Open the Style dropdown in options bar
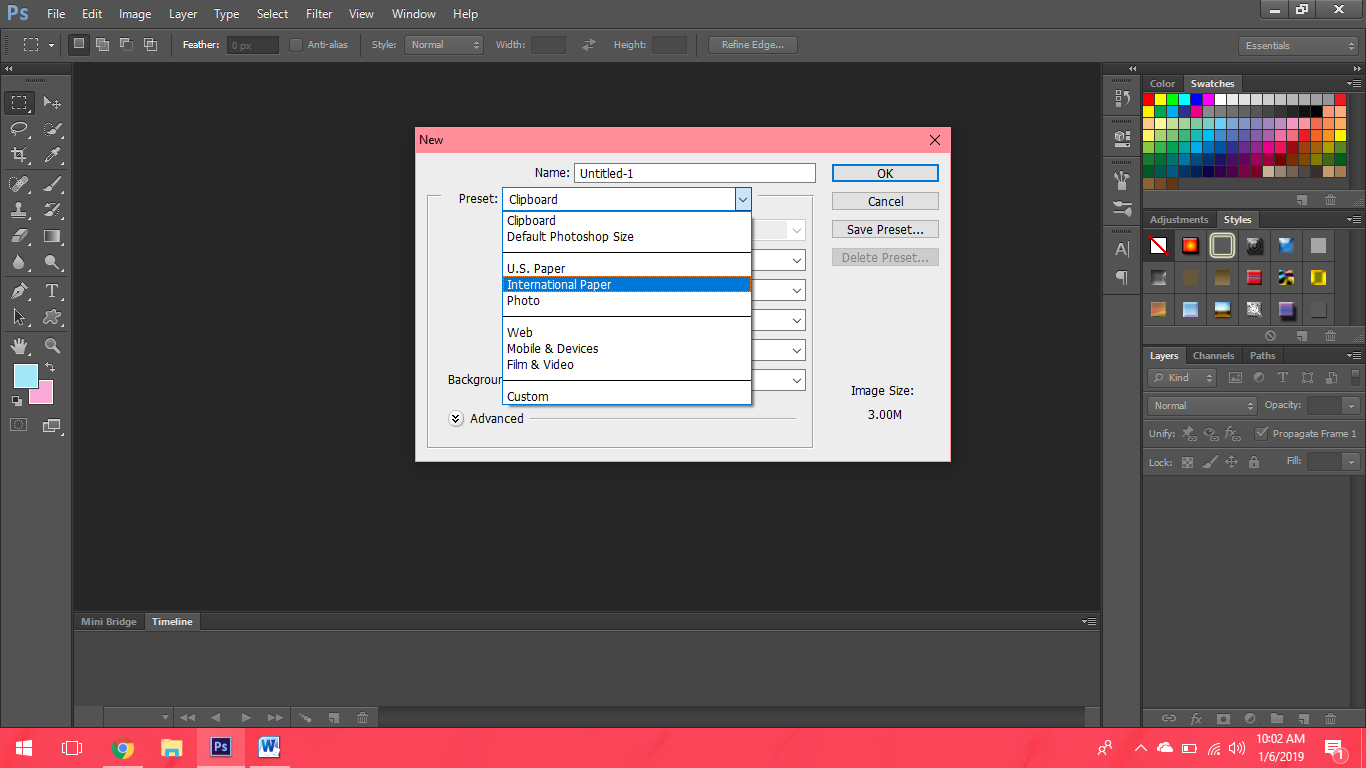The image size is (1366, 768). click(444, 45)
